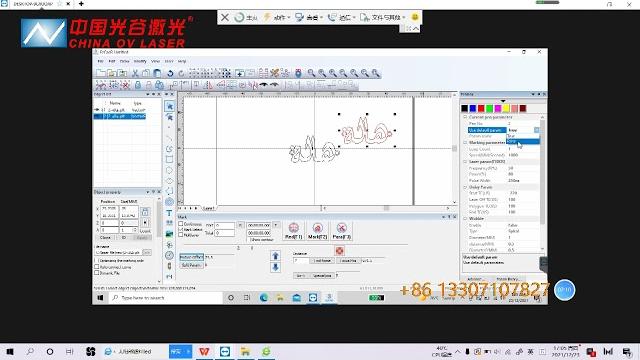640x360 pixels.
Task: Click the Param library button
Action: click(508, 279)
